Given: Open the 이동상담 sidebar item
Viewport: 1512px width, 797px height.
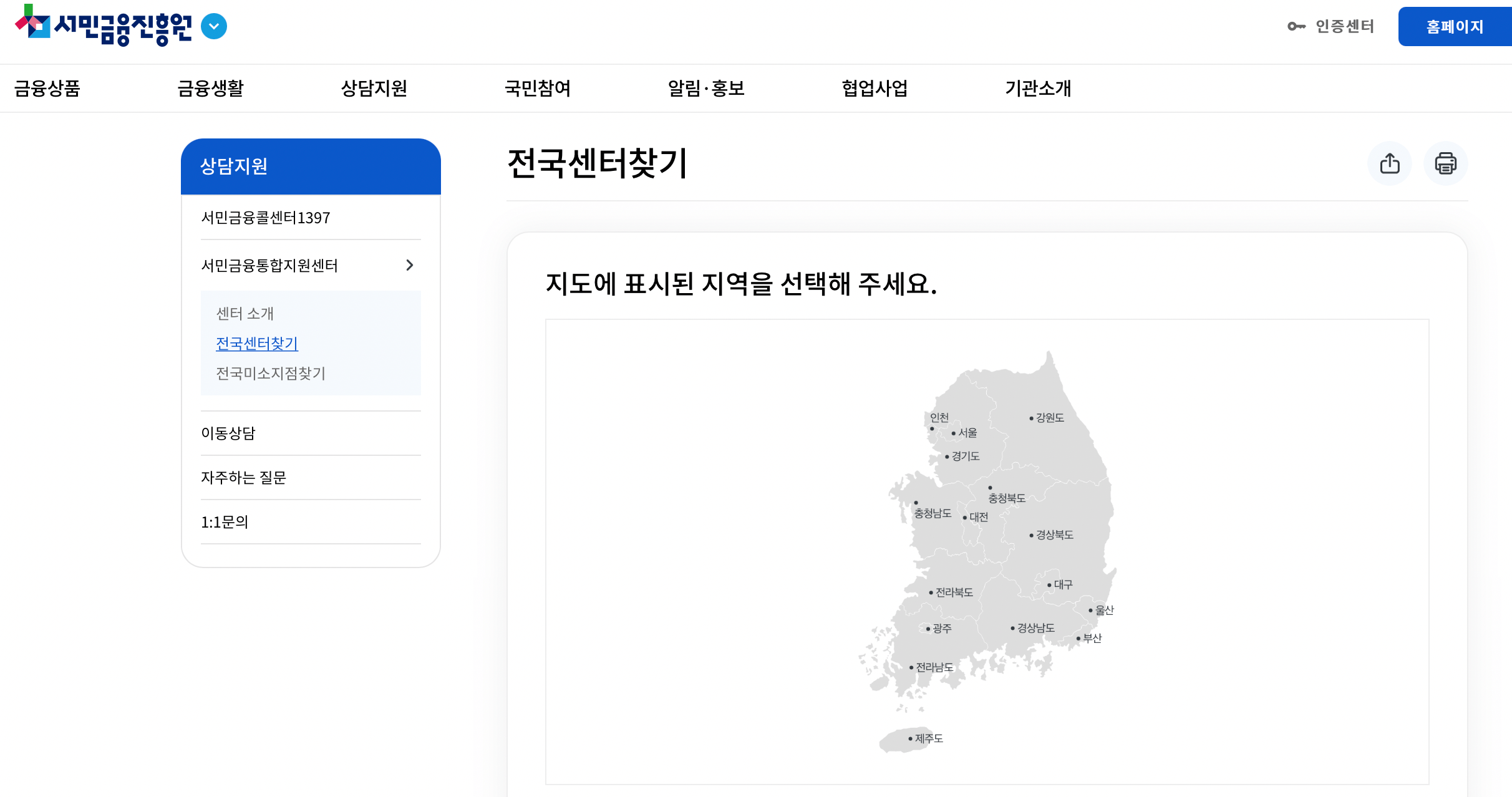Looking at the screenshot, I should (228, 433).
